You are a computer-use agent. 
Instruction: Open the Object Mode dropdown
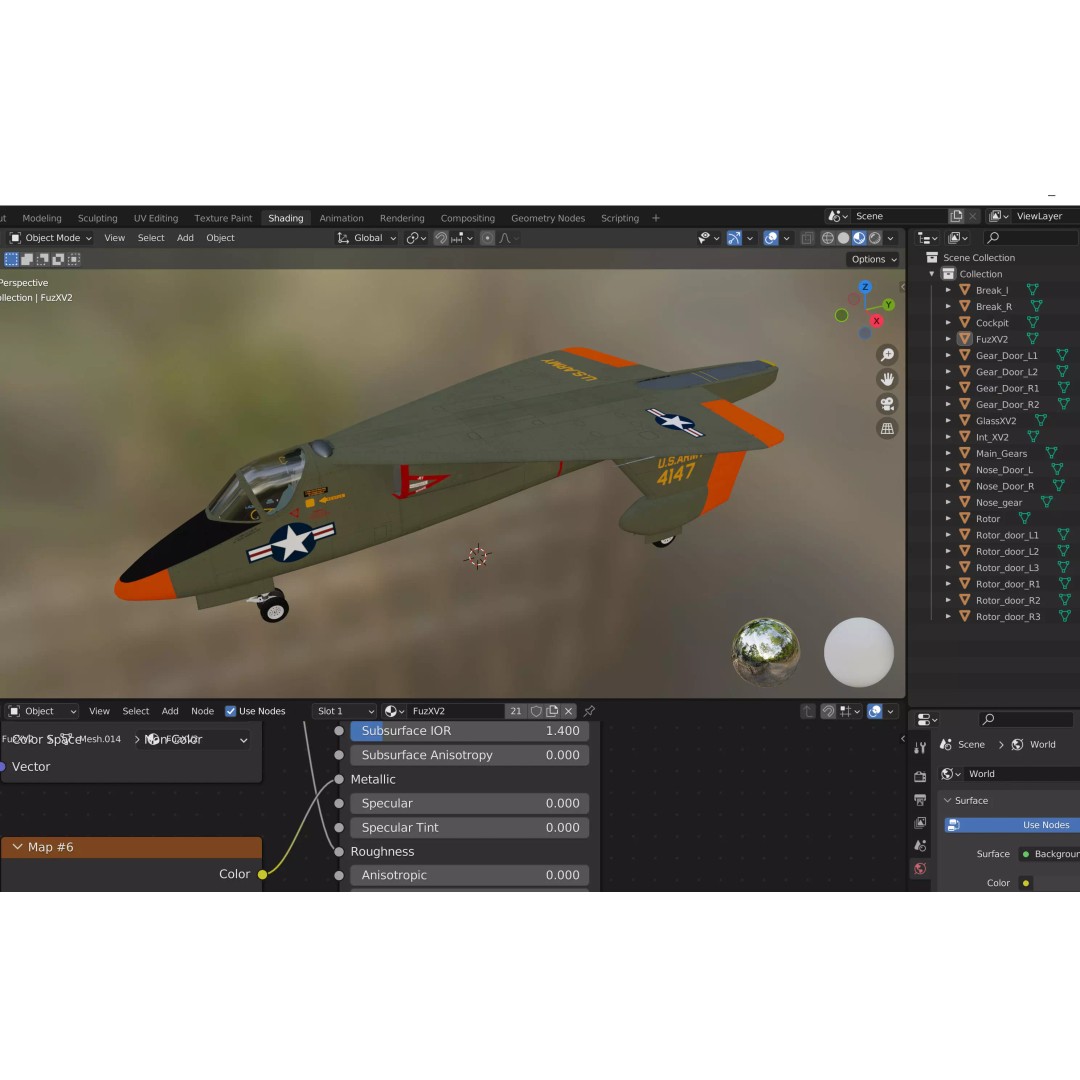(50, 238)
